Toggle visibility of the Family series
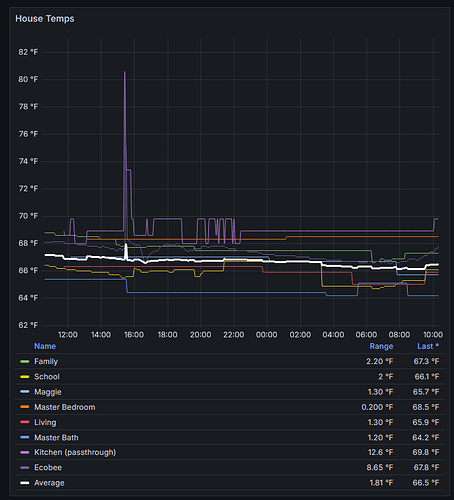 pos(46,362)
